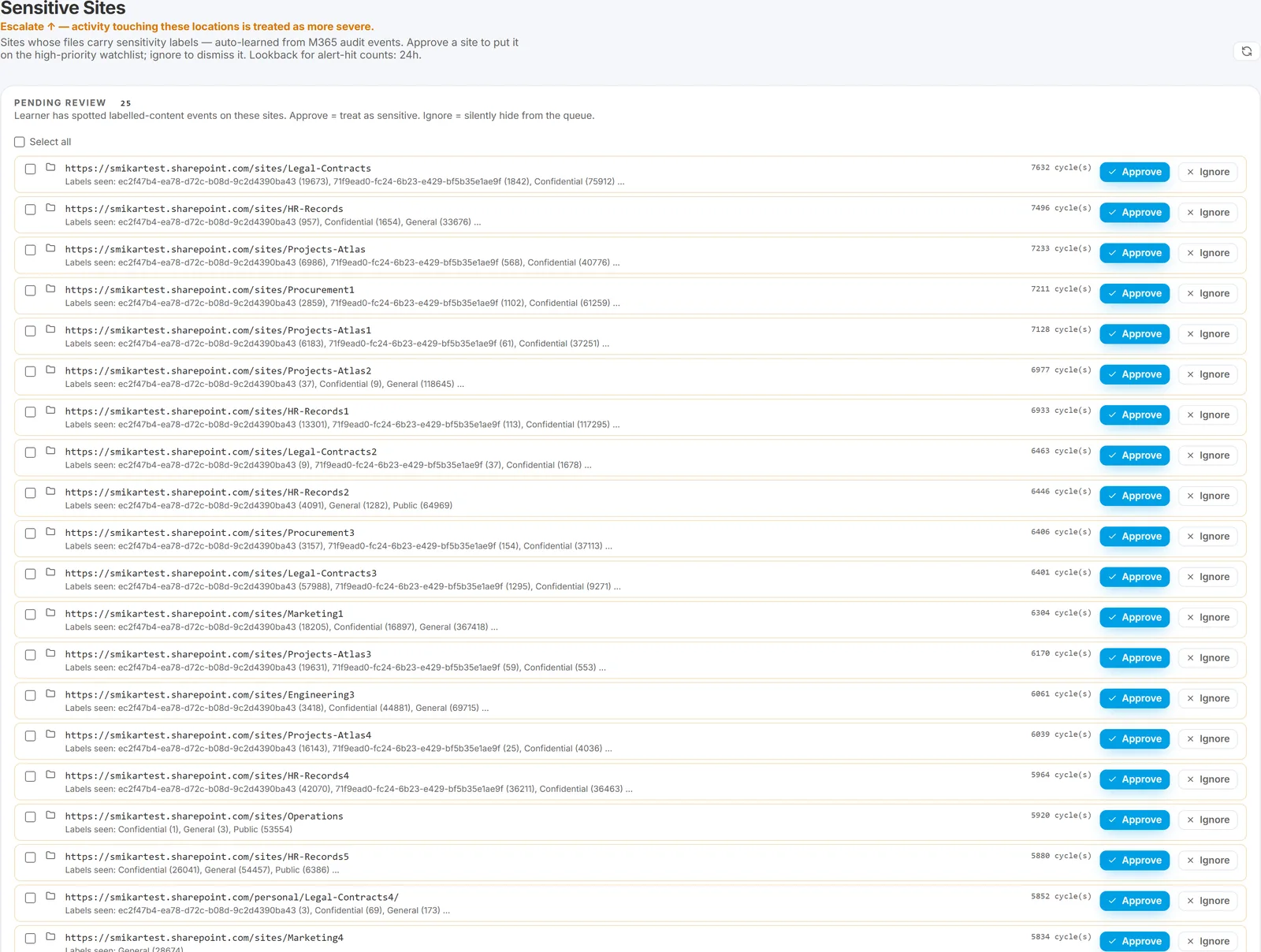Click folder icon beside Procurement1 site

pyautogui.click(x=50, y=288)
